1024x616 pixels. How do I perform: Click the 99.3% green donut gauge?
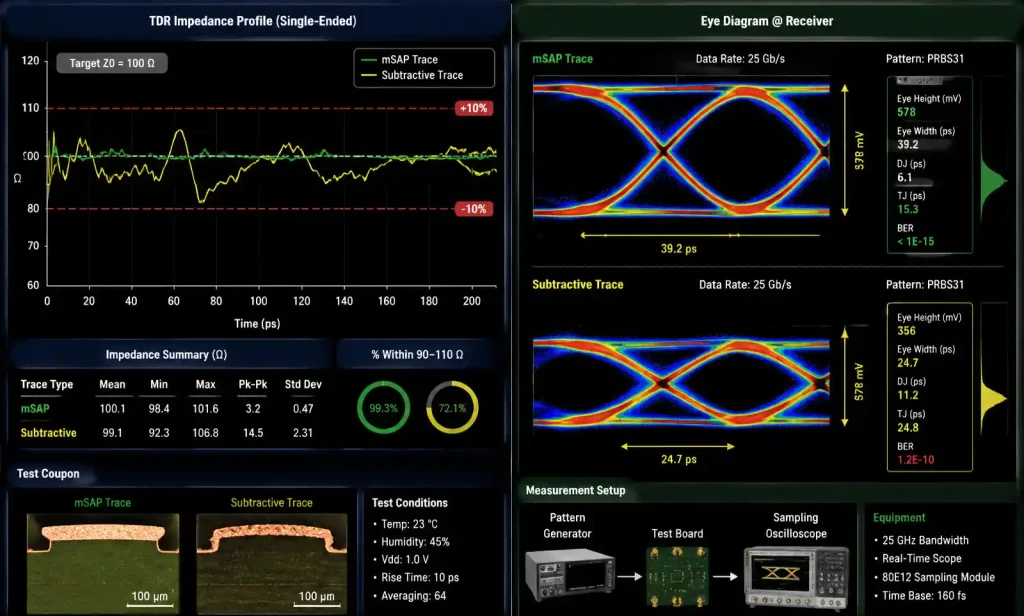(x=383, y=408)
